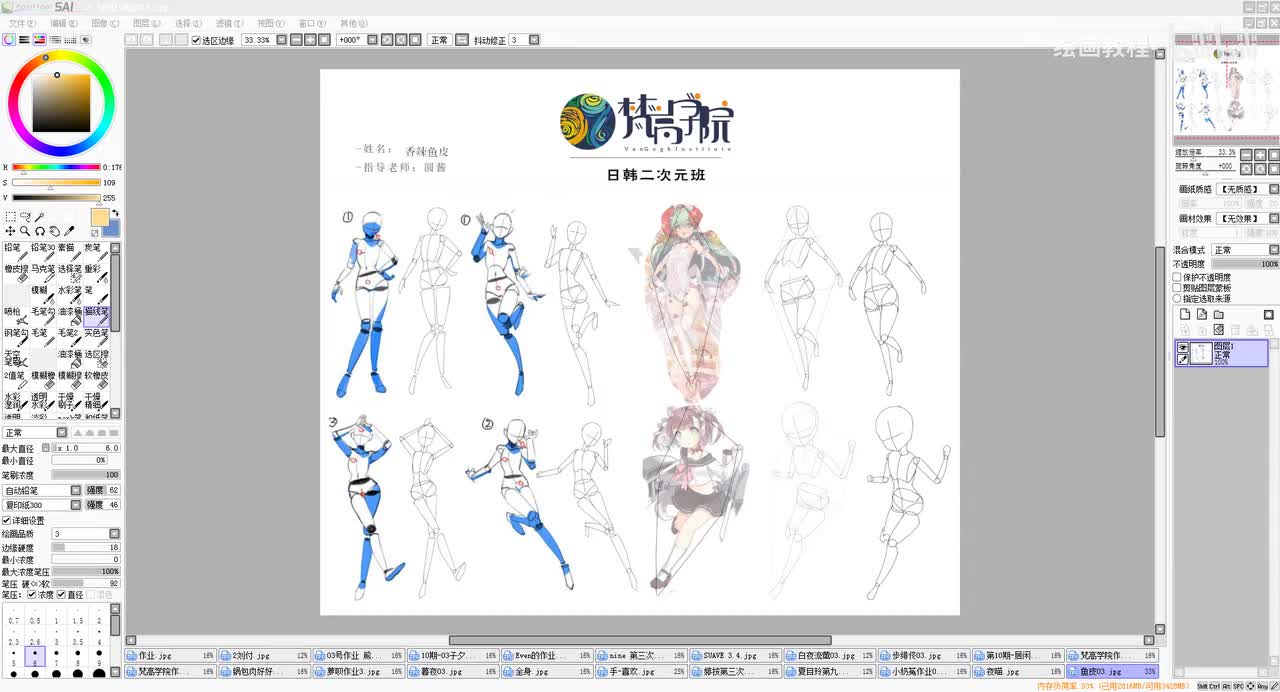
Task: Create a new linework layer
Action: pos(1202,315)
